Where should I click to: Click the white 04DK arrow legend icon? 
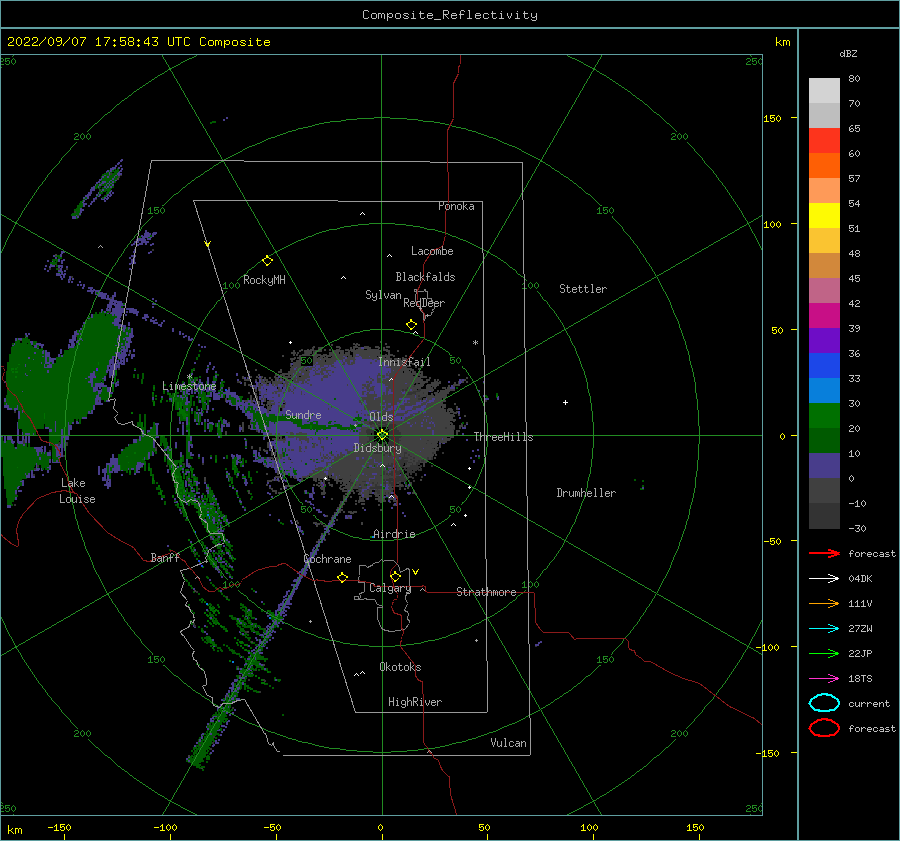[824, 578]
